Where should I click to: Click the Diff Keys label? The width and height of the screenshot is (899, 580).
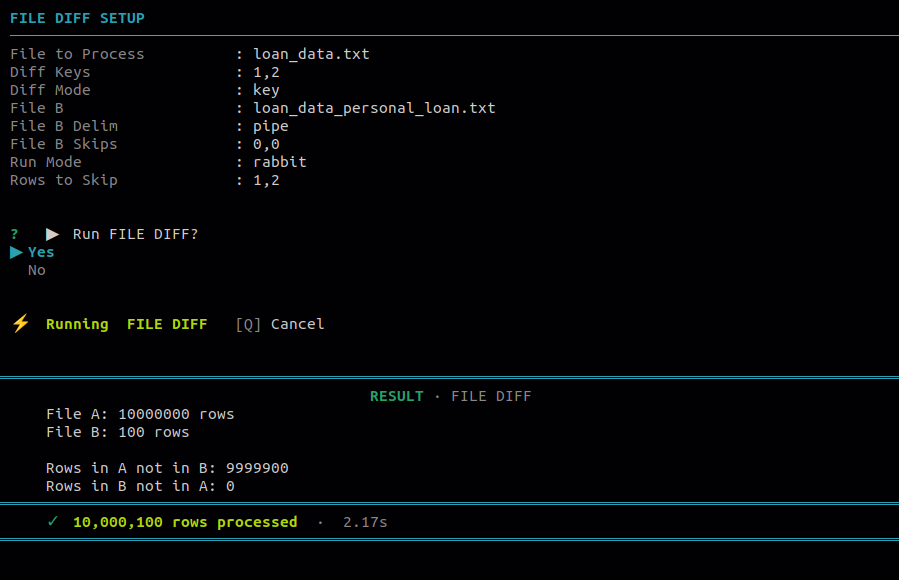[50, 72]
